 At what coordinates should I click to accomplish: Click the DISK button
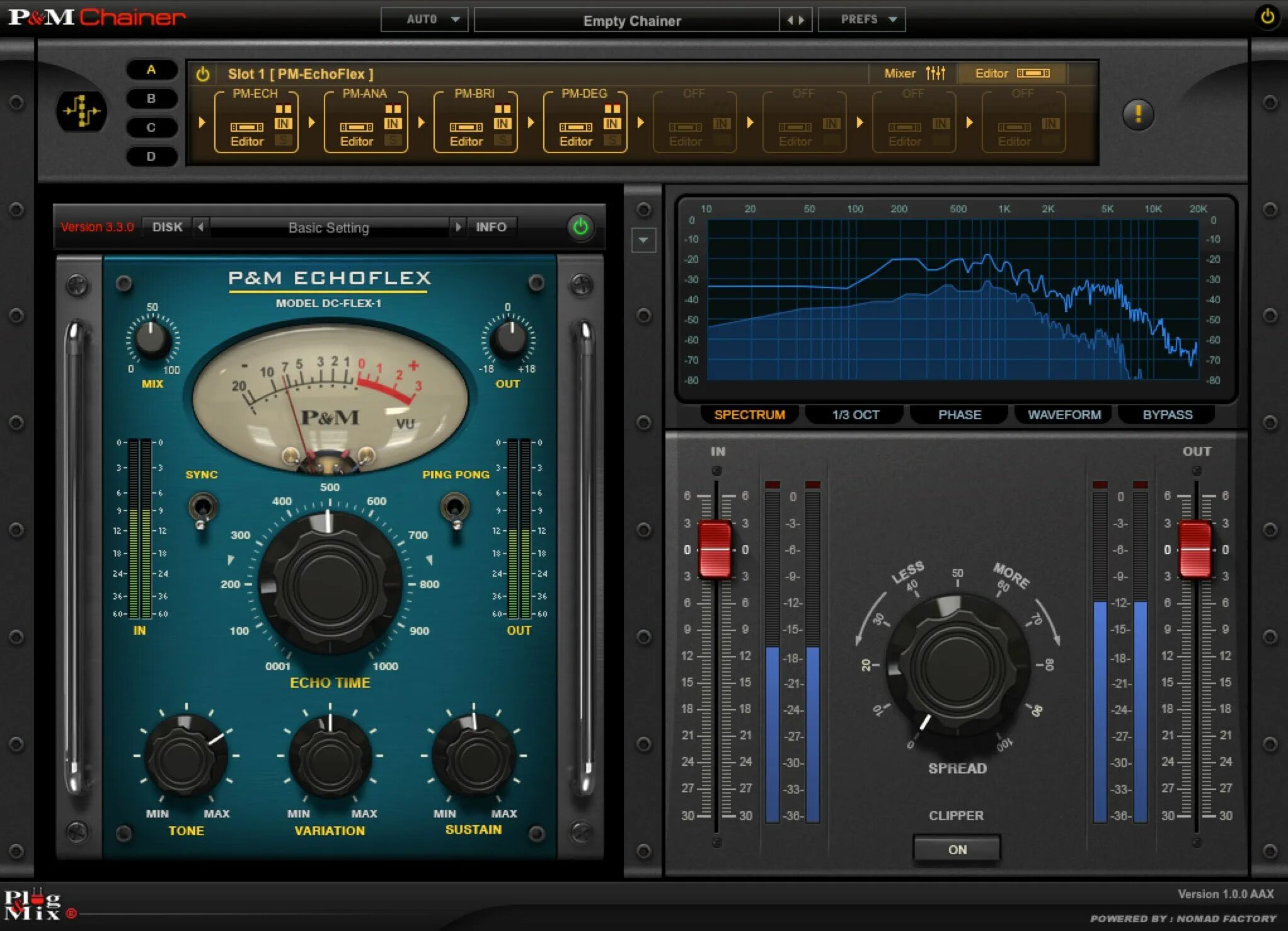point(167,227)
